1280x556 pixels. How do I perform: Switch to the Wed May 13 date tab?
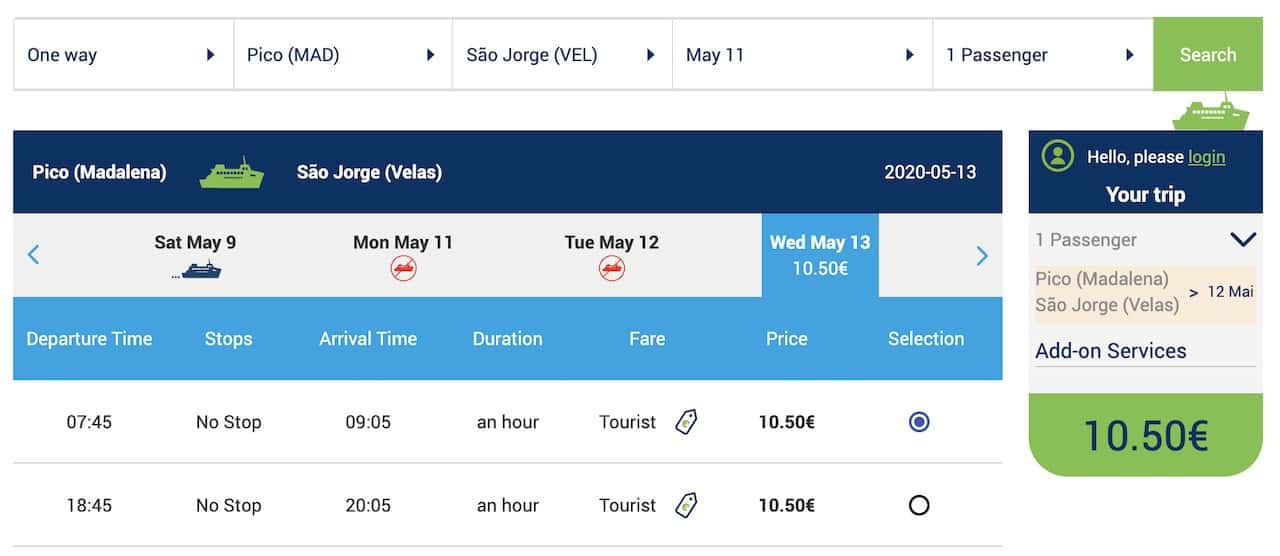click(x=820, y=255)
